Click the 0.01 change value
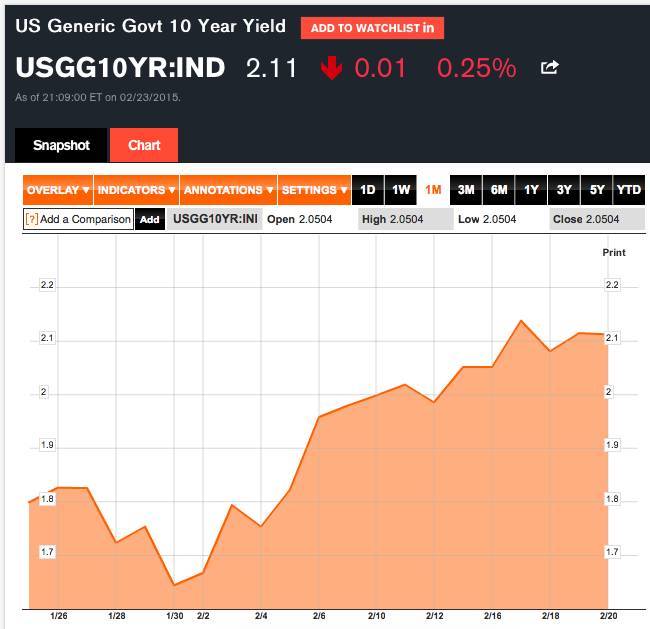650x629 pixels. coord(380,68)
